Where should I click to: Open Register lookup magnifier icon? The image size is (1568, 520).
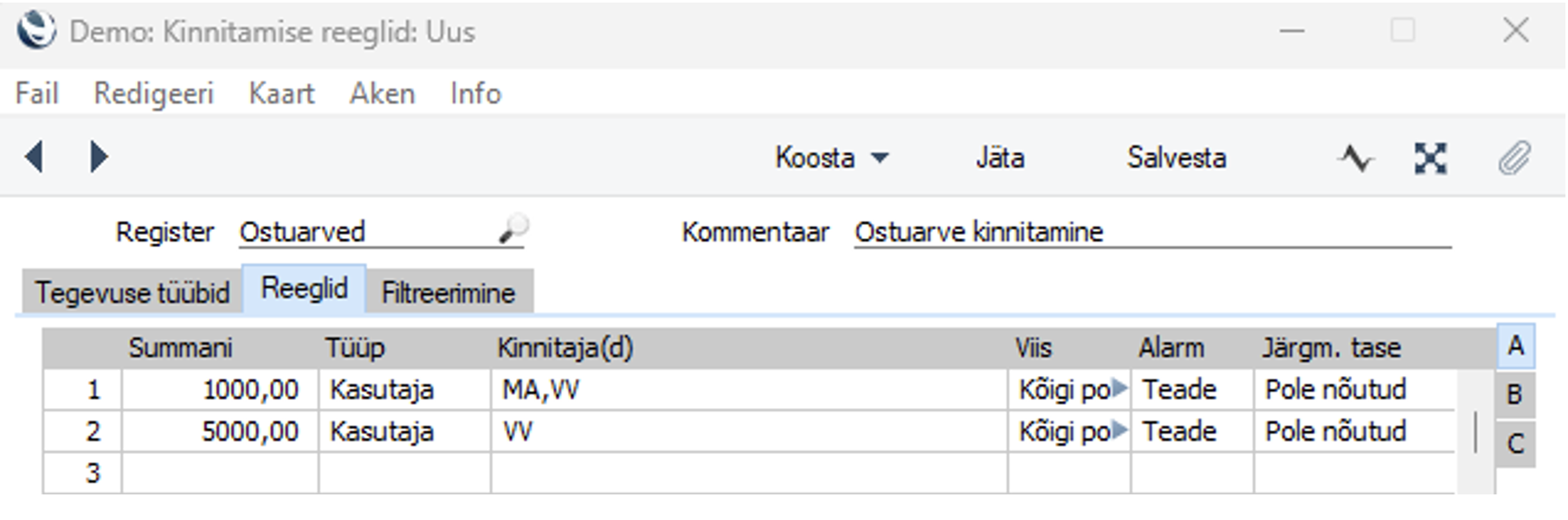[x=513, y=229]
